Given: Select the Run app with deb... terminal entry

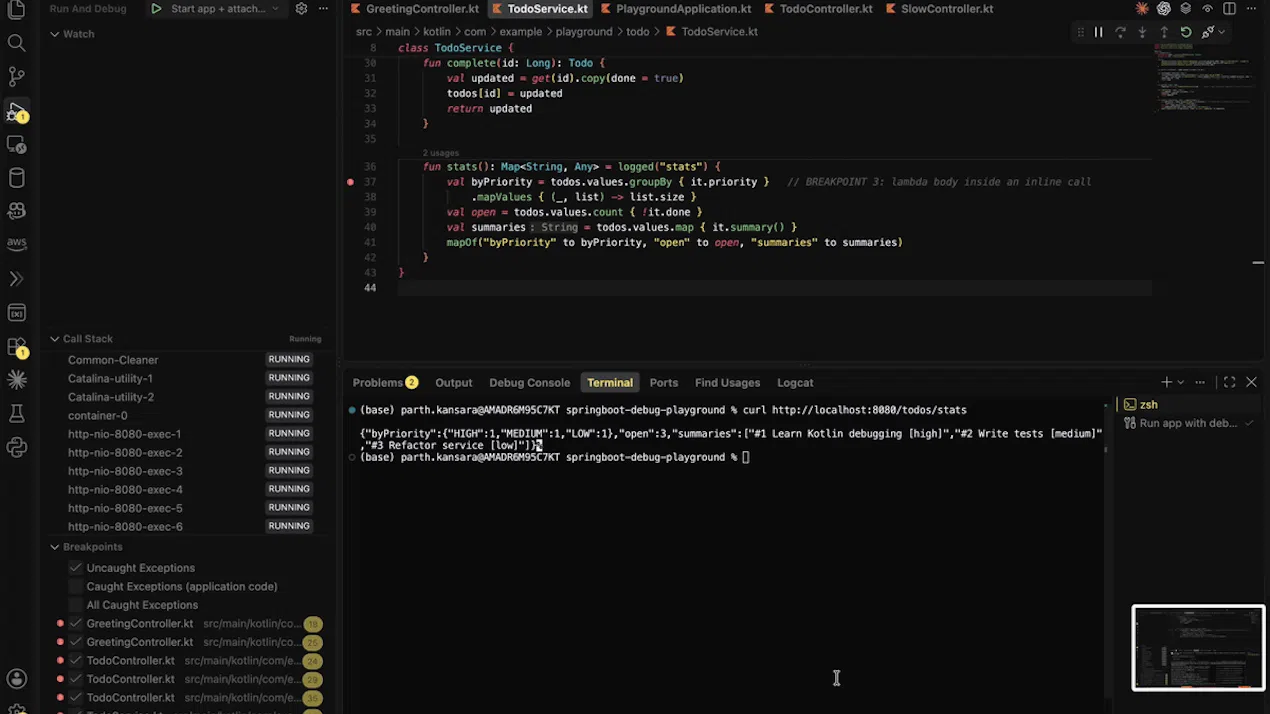Looking at the screenshot, I should tap(1188, 423).
